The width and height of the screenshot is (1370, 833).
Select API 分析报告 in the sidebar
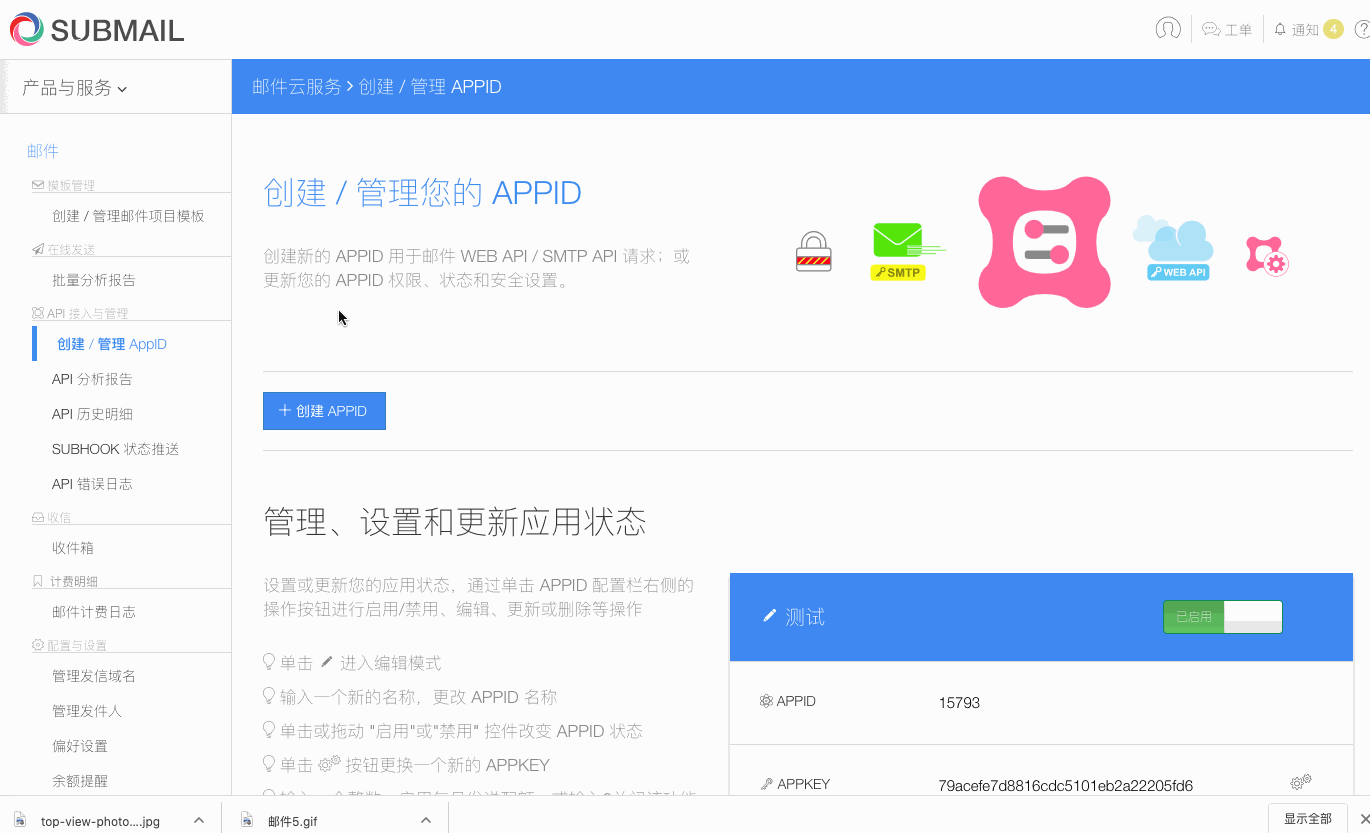coord(92,378)
